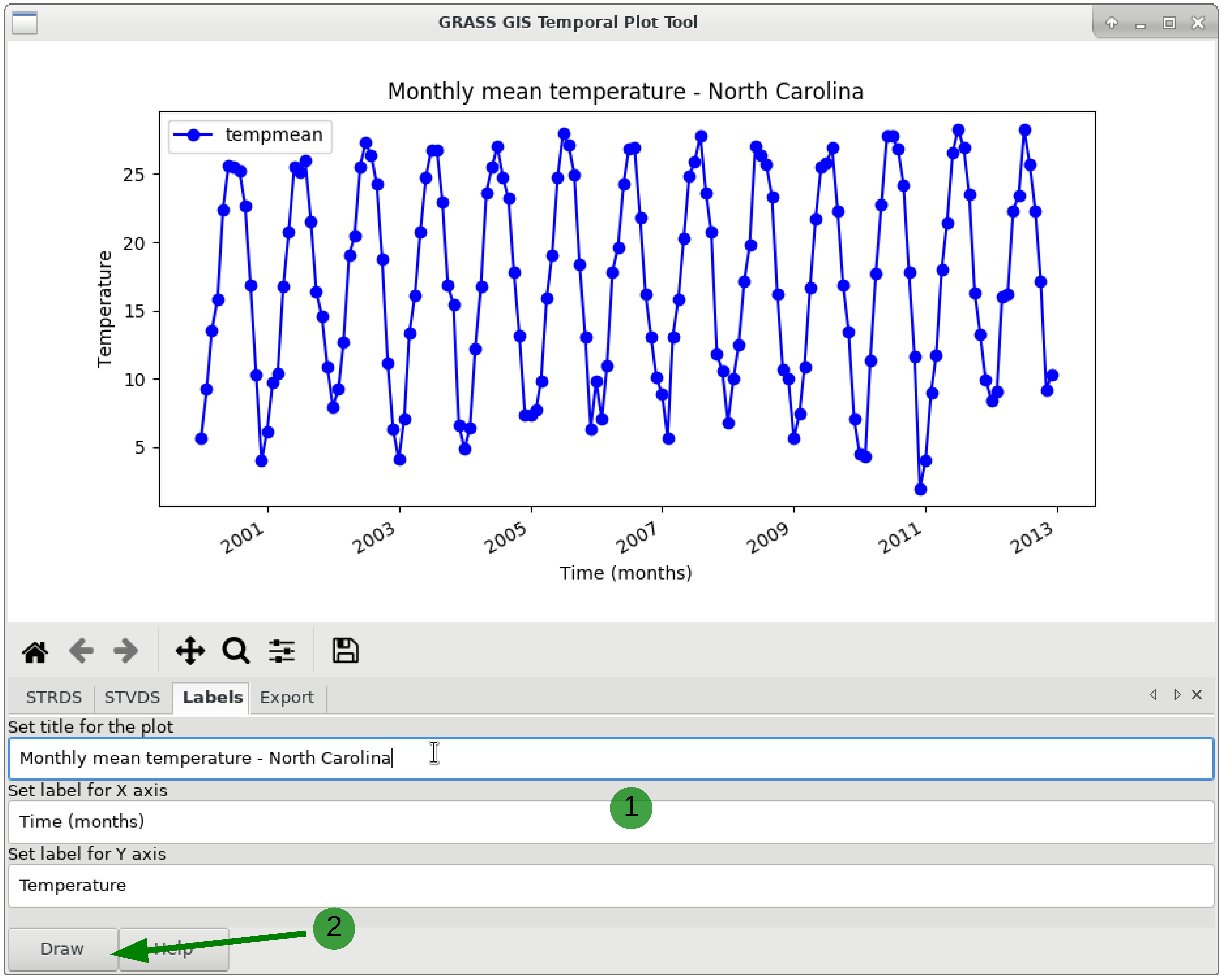1220x980 pixels.
Task: Click the window menu icon in title bar
Action: (x=24, y=23)
